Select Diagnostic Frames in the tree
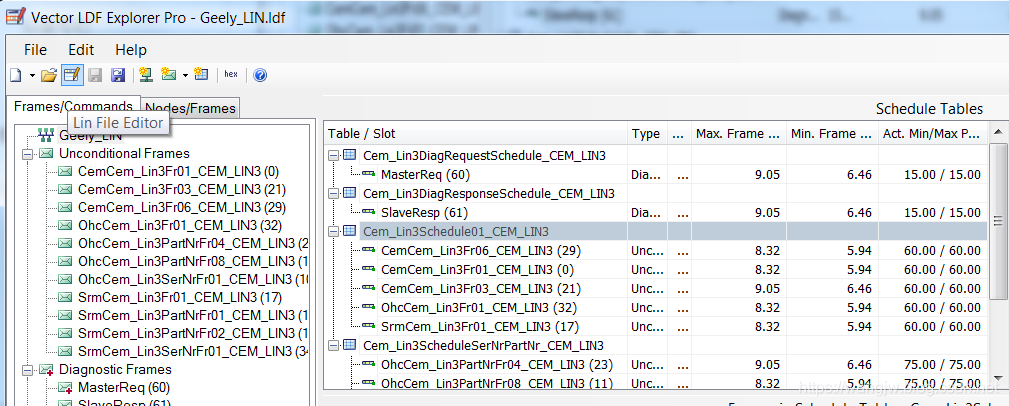The height and width of the screenshot is (406, 1009). click(x=115, y=370)
